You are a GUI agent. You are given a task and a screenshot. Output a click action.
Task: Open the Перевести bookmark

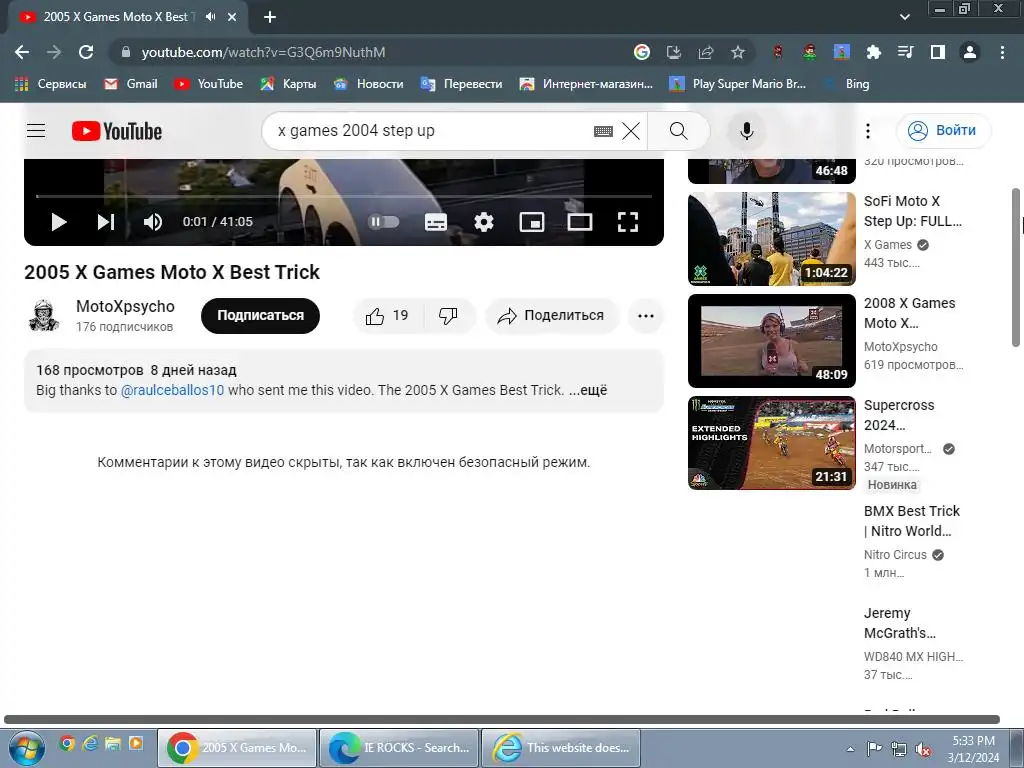pyautogui.click(x=462, y=84)
